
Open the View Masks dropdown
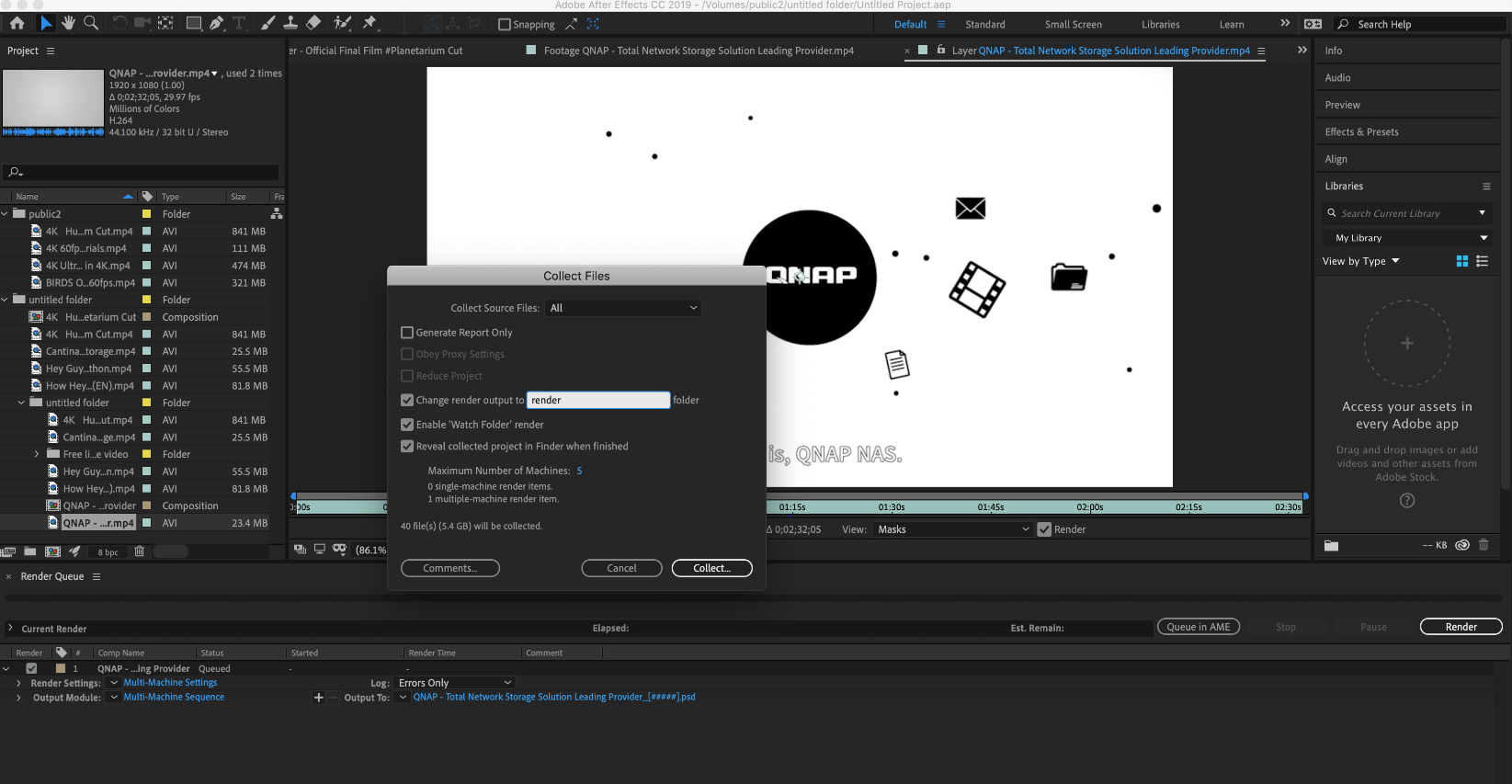coord(953,529)
